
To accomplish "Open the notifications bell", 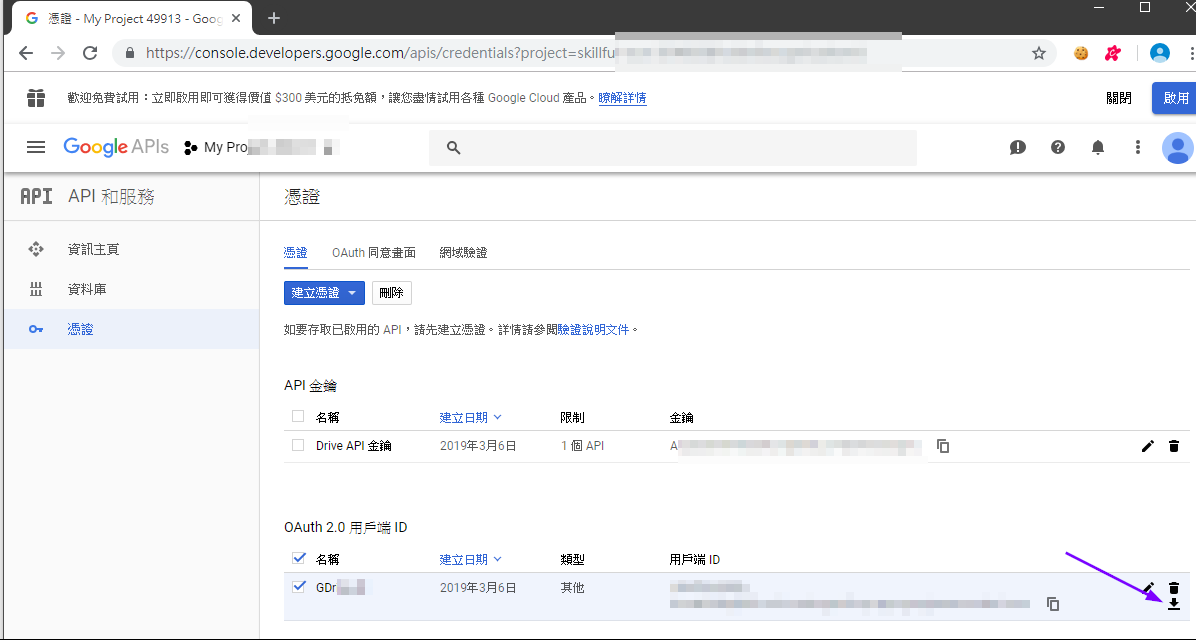I will pyautogui.click(x=1098, y=147).
